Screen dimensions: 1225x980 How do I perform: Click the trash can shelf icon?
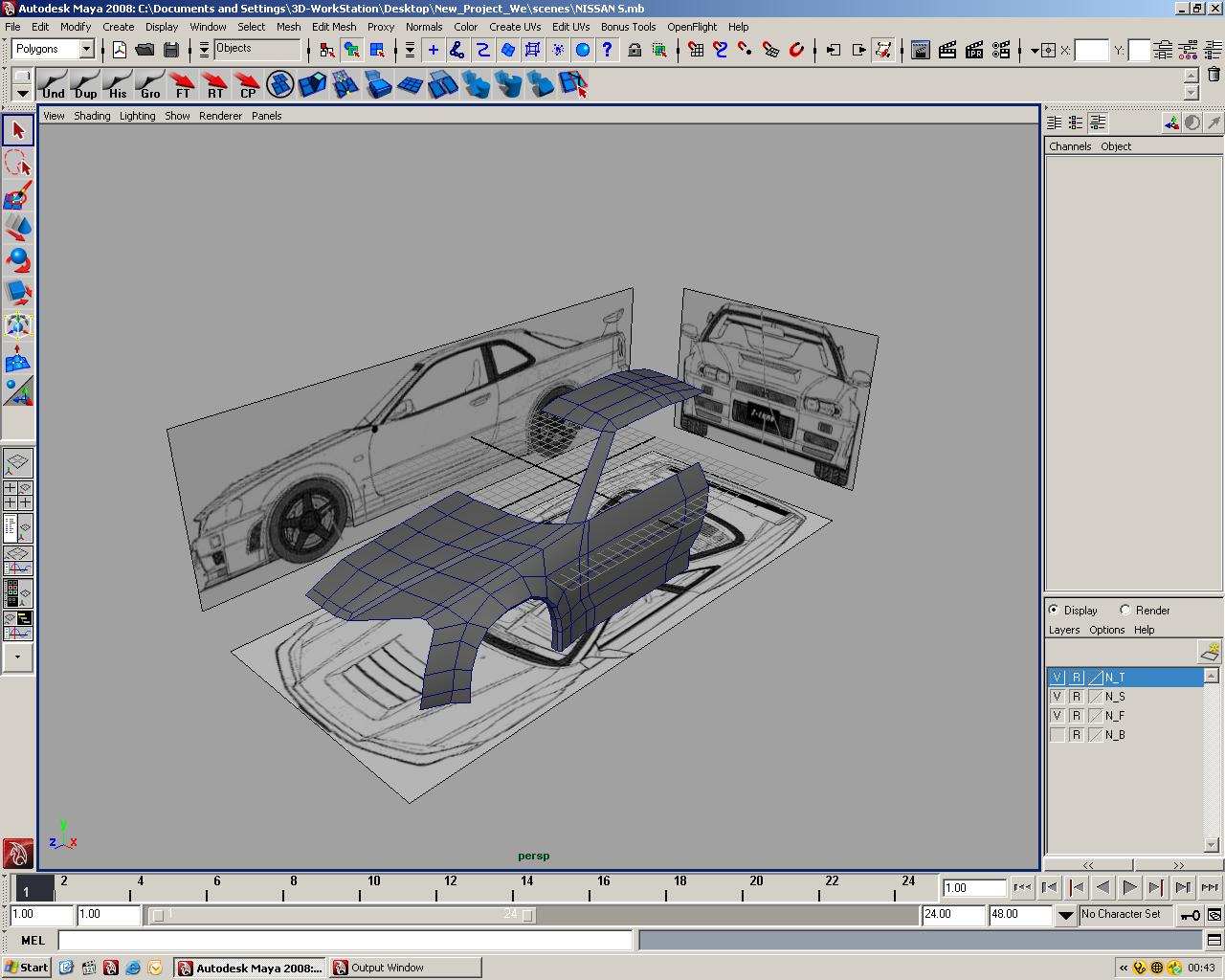coord(1214,75)
